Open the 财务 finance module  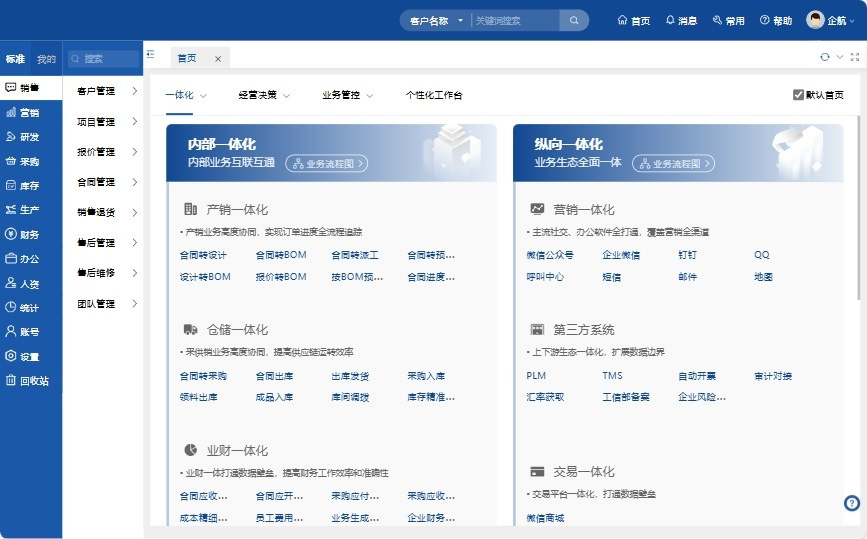23,234
